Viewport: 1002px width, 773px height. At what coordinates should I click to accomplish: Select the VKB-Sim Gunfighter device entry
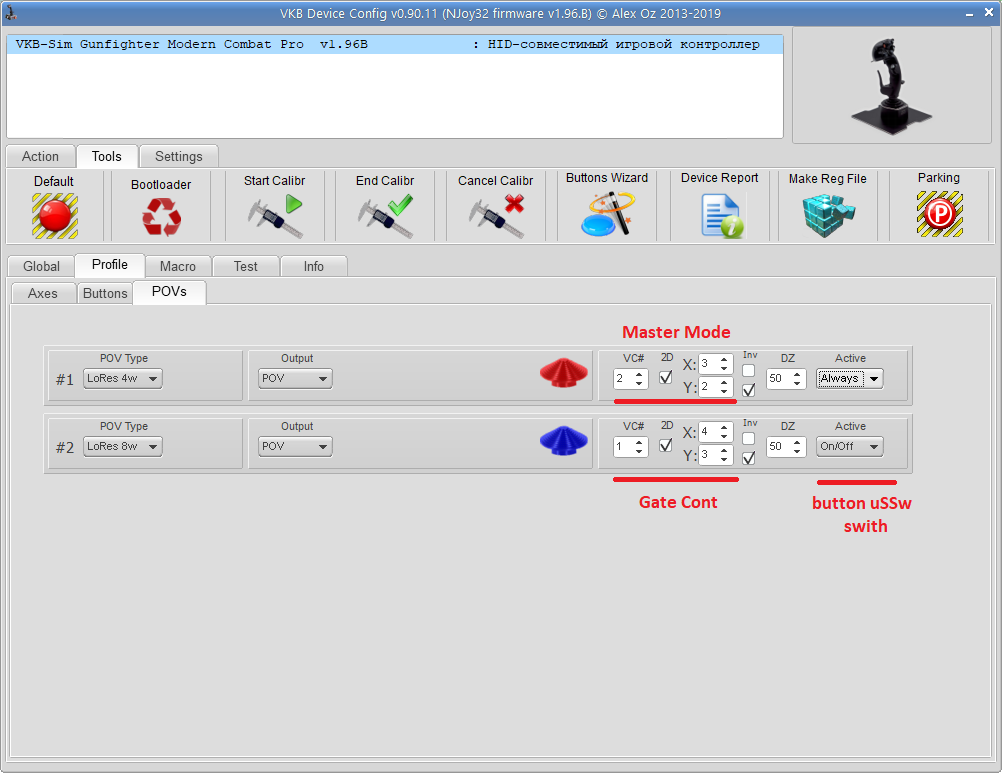coord(394,45)
